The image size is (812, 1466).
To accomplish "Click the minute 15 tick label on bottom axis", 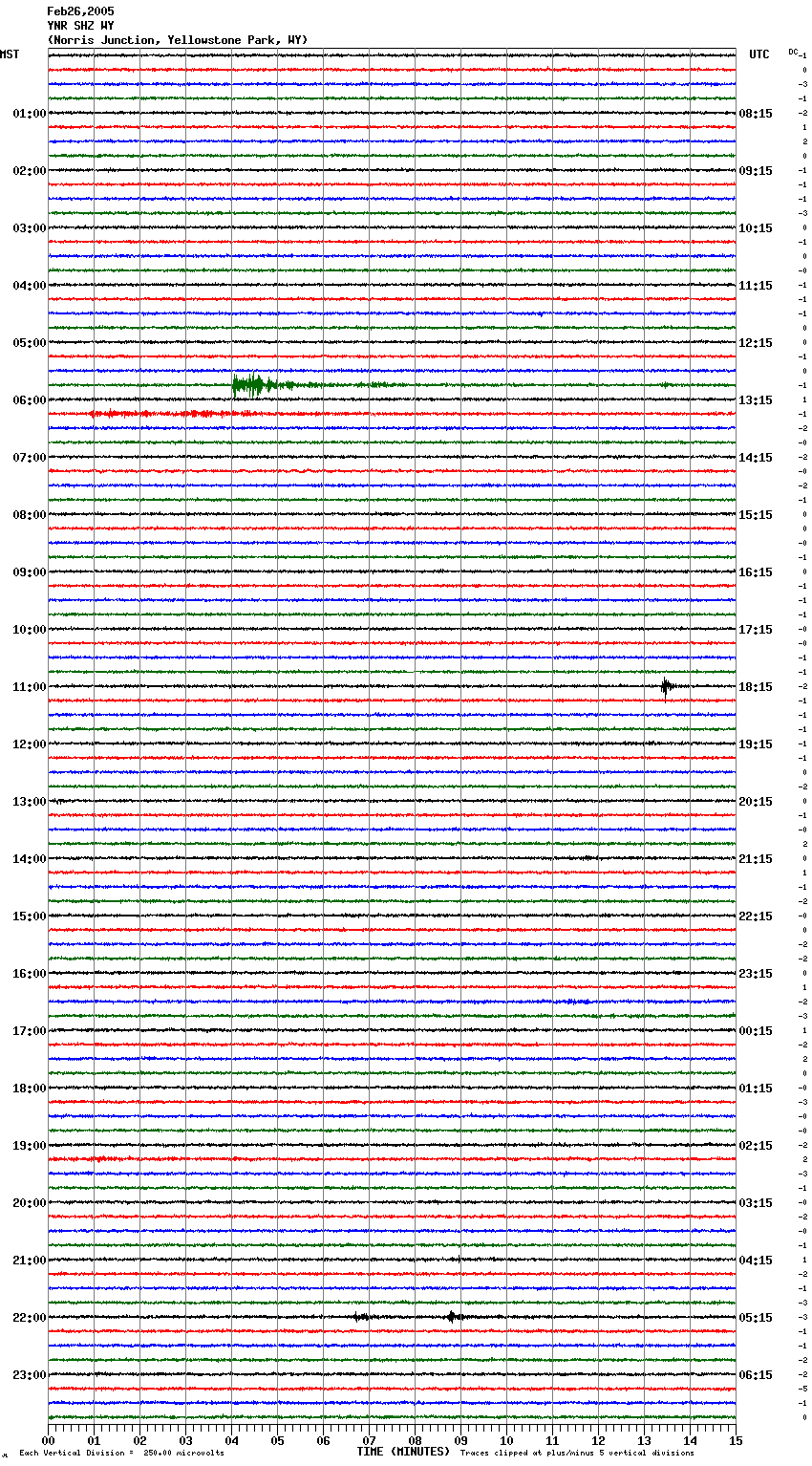I will coord(736,1440).
